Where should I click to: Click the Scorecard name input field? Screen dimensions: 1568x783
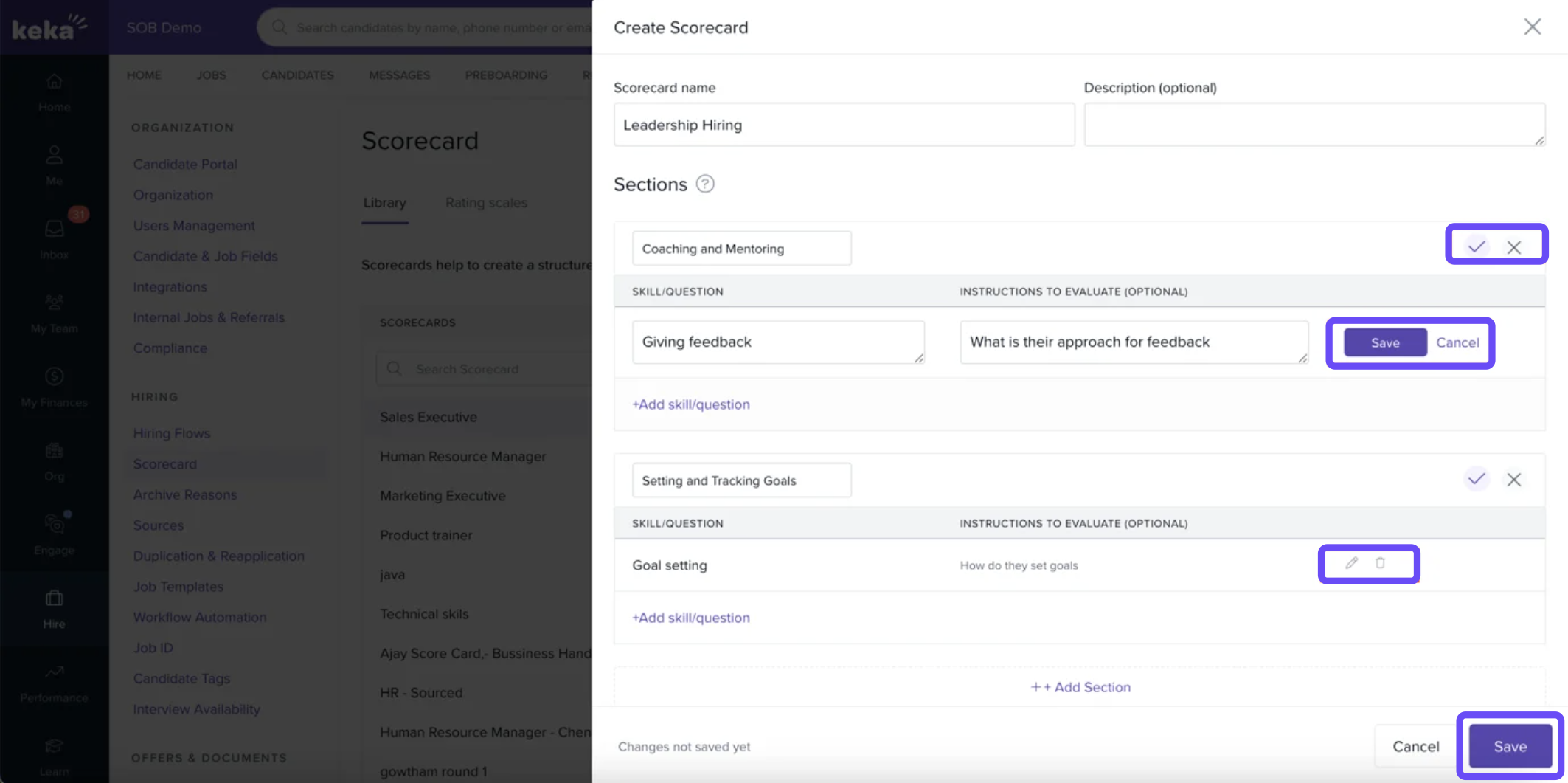tap(843, 125)
